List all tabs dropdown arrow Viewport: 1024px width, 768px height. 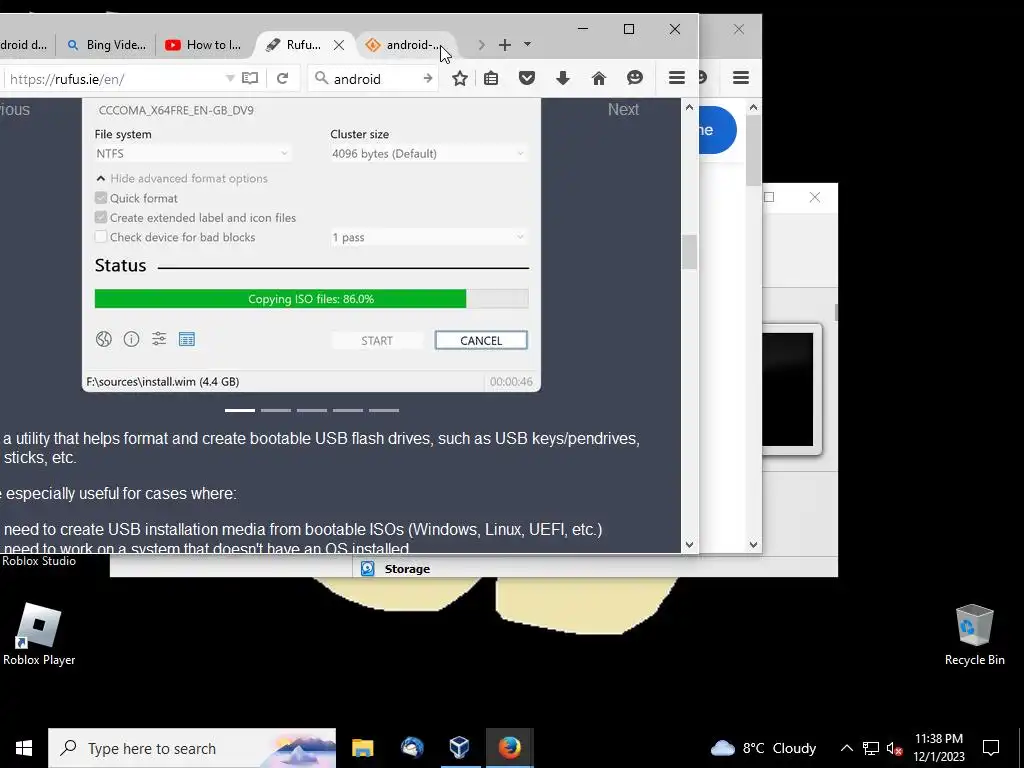[x=527, y=44]
